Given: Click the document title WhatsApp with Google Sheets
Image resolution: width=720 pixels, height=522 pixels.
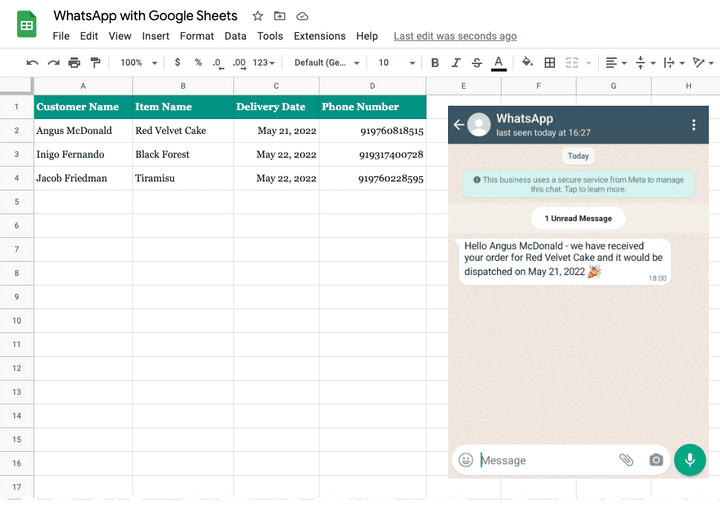Looking at the screenshot, I should pos(145,16).
